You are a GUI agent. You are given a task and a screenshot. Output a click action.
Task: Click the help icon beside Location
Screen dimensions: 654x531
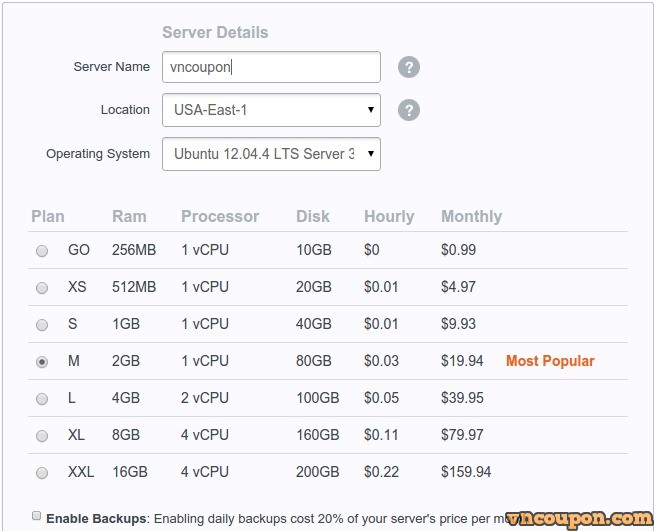point(409,110)
